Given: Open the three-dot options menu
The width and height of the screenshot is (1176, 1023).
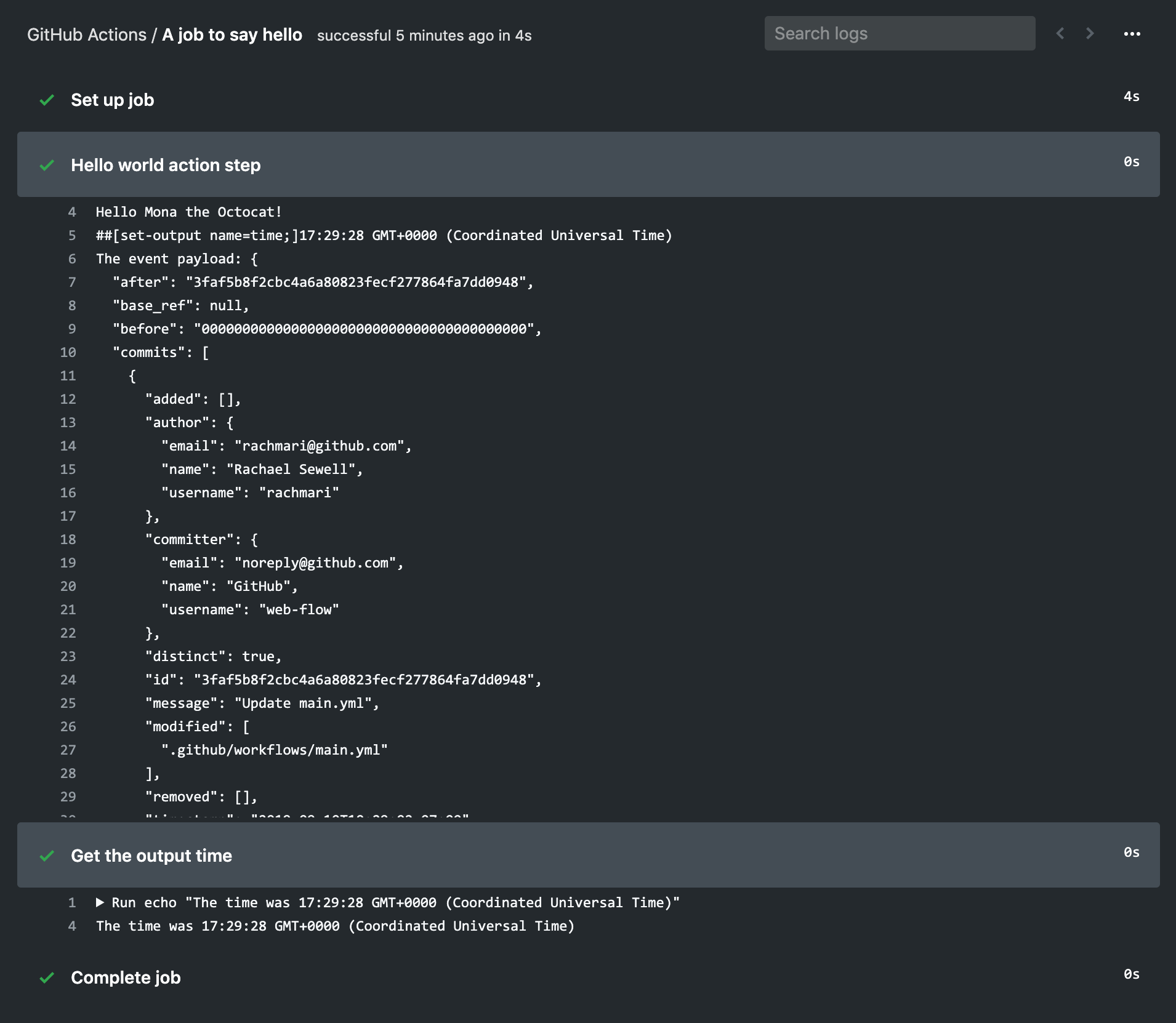Looking at the screenshot, I should 1132,34.
